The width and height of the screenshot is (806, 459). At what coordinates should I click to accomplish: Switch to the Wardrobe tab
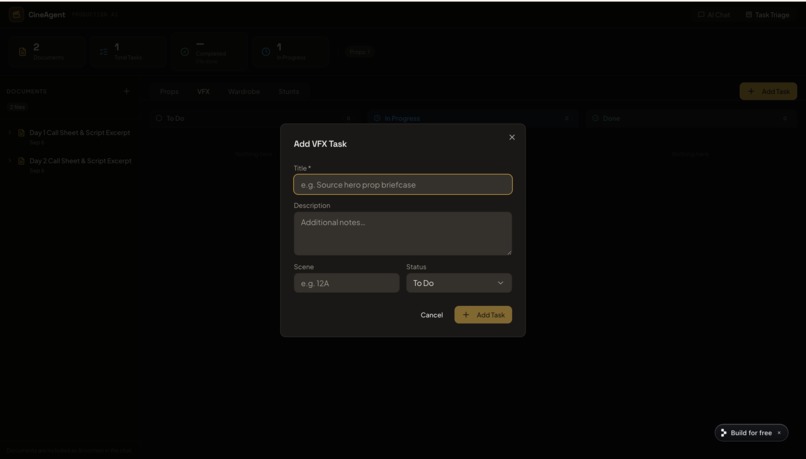tap(244, 91)
